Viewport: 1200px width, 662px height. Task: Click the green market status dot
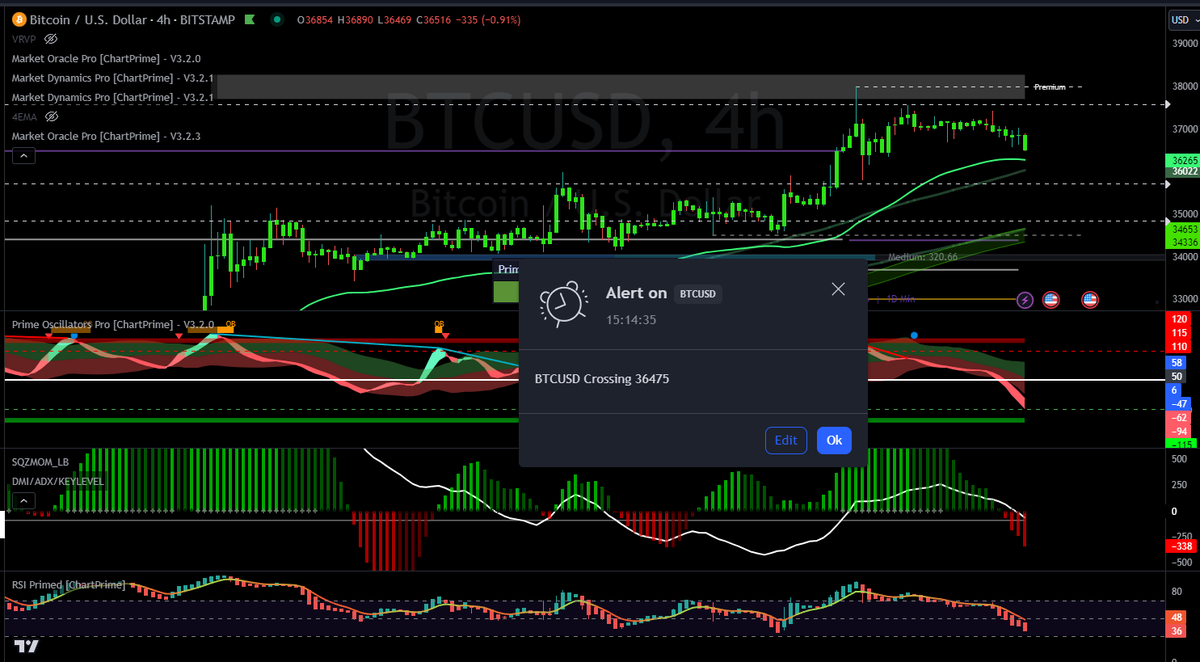[276, 19]
